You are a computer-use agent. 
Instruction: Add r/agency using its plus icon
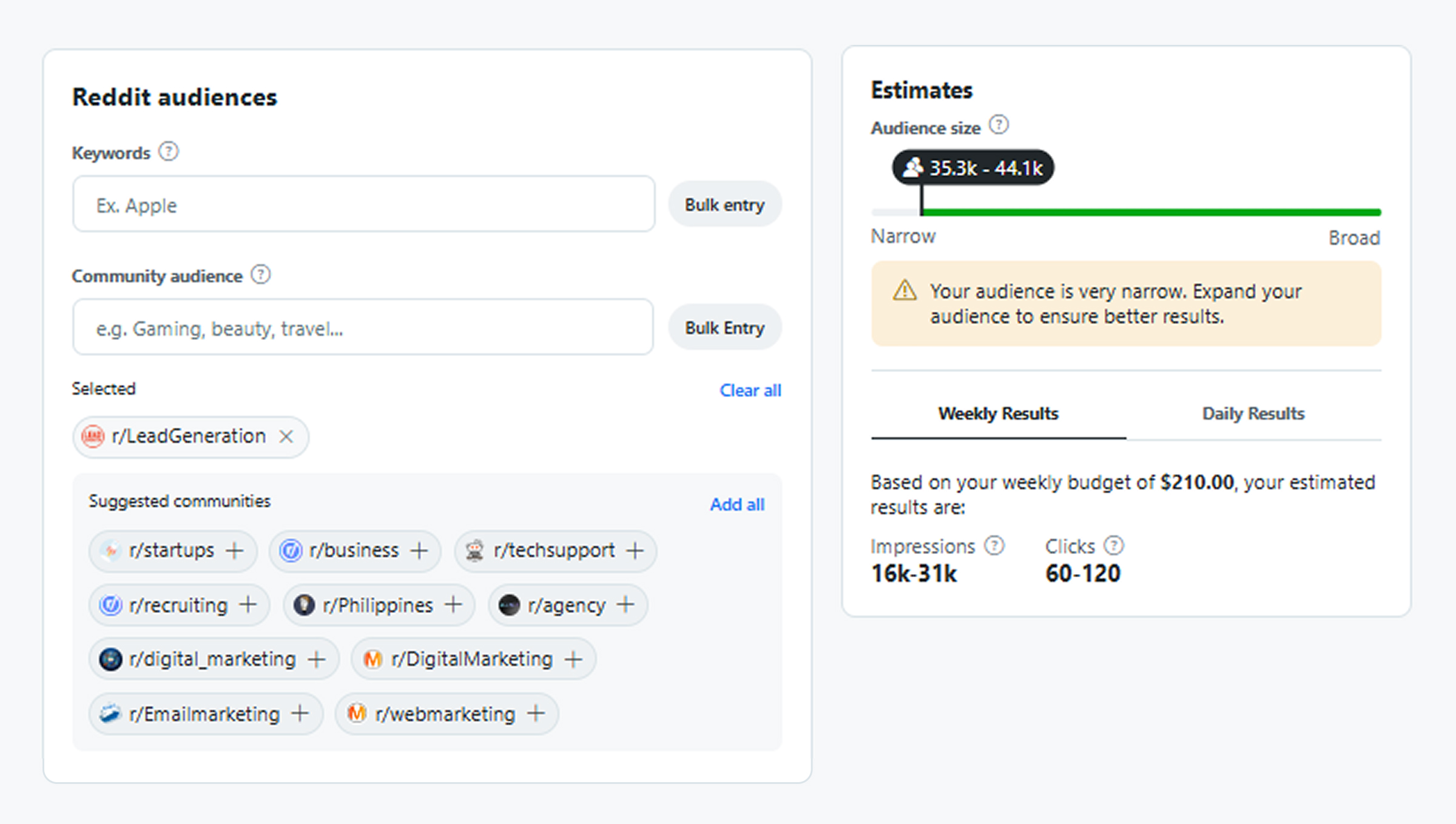tap(625, 604)
